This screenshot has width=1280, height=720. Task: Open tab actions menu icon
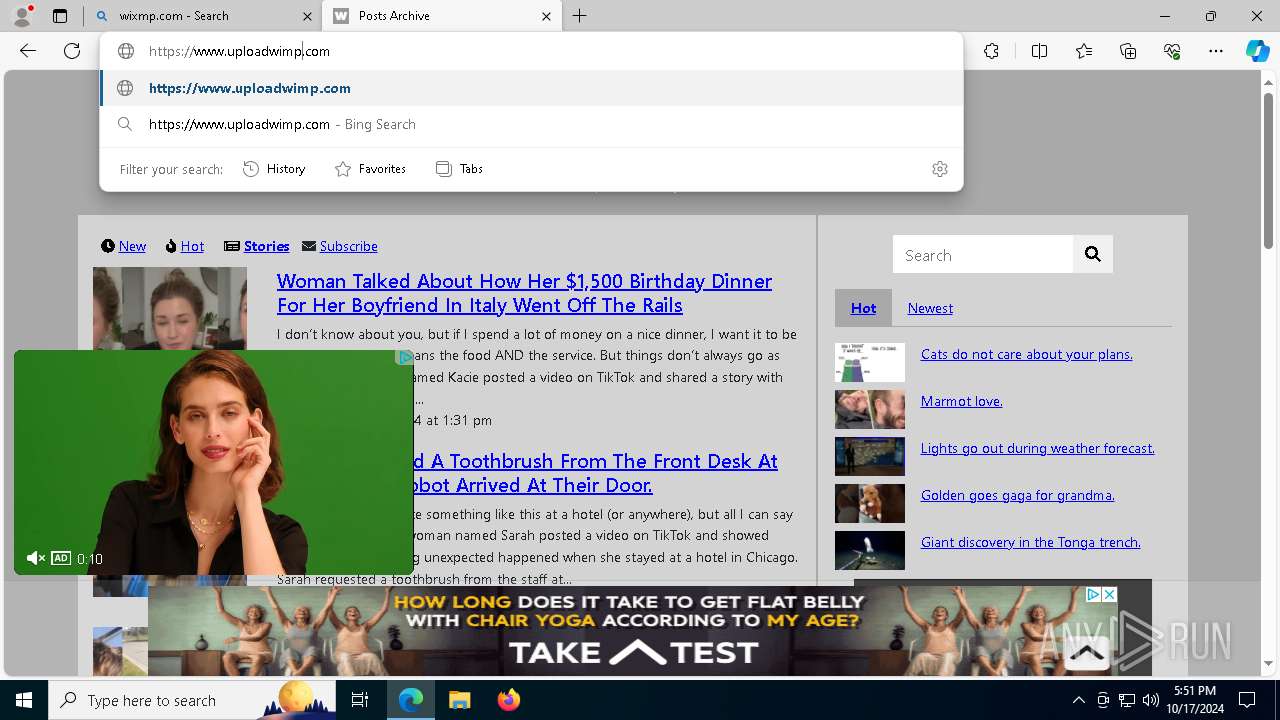tap(60, 16)
